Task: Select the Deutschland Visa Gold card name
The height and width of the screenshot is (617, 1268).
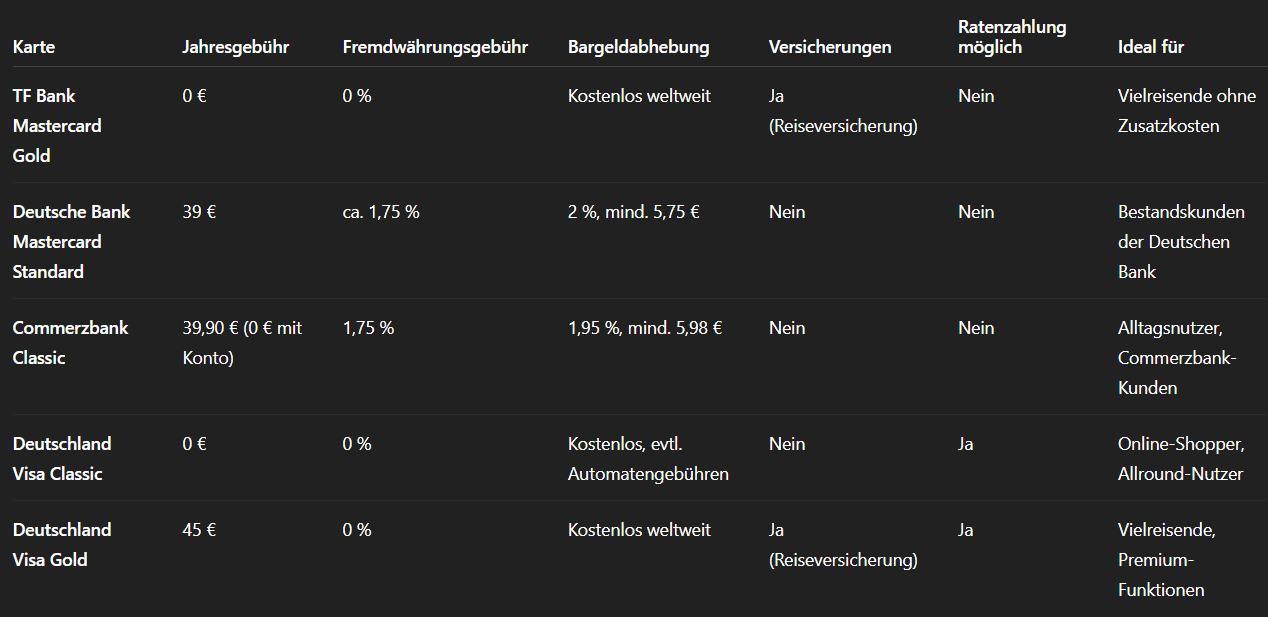Action: [62, 545]
